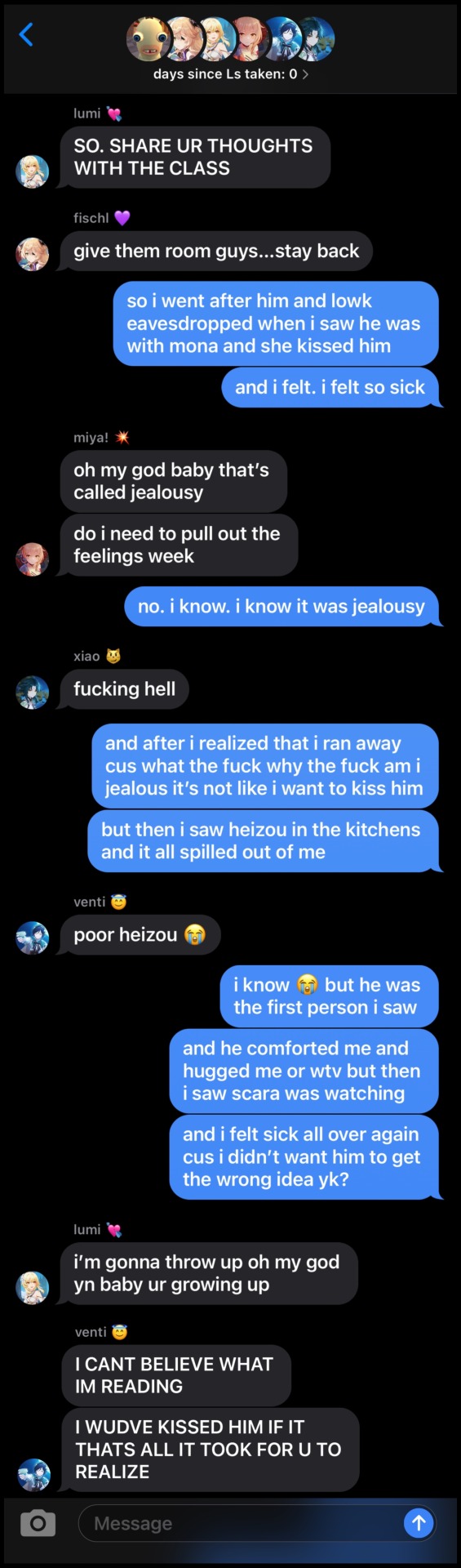Open miya's avatar beside 'feelings week' message

click(x=33, y=559)
